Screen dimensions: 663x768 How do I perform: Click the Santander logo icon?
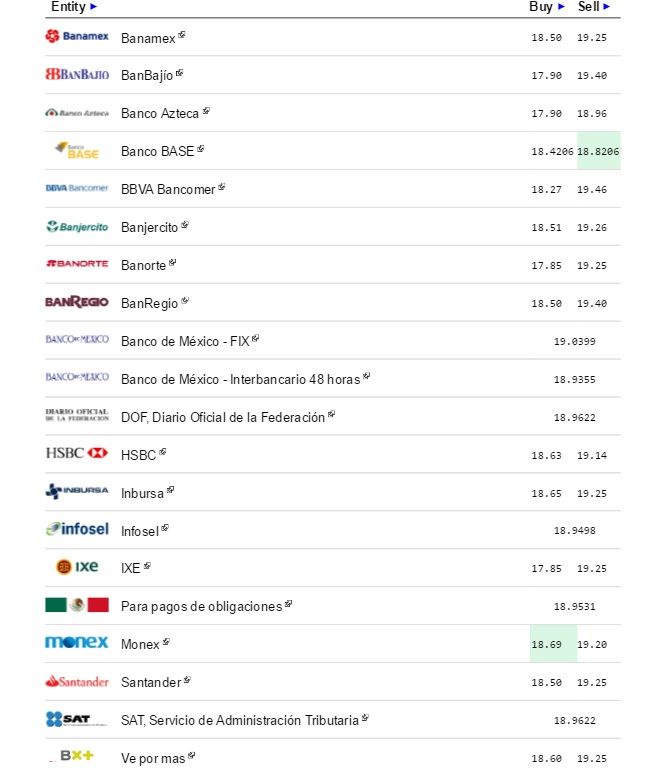[77, 681]
